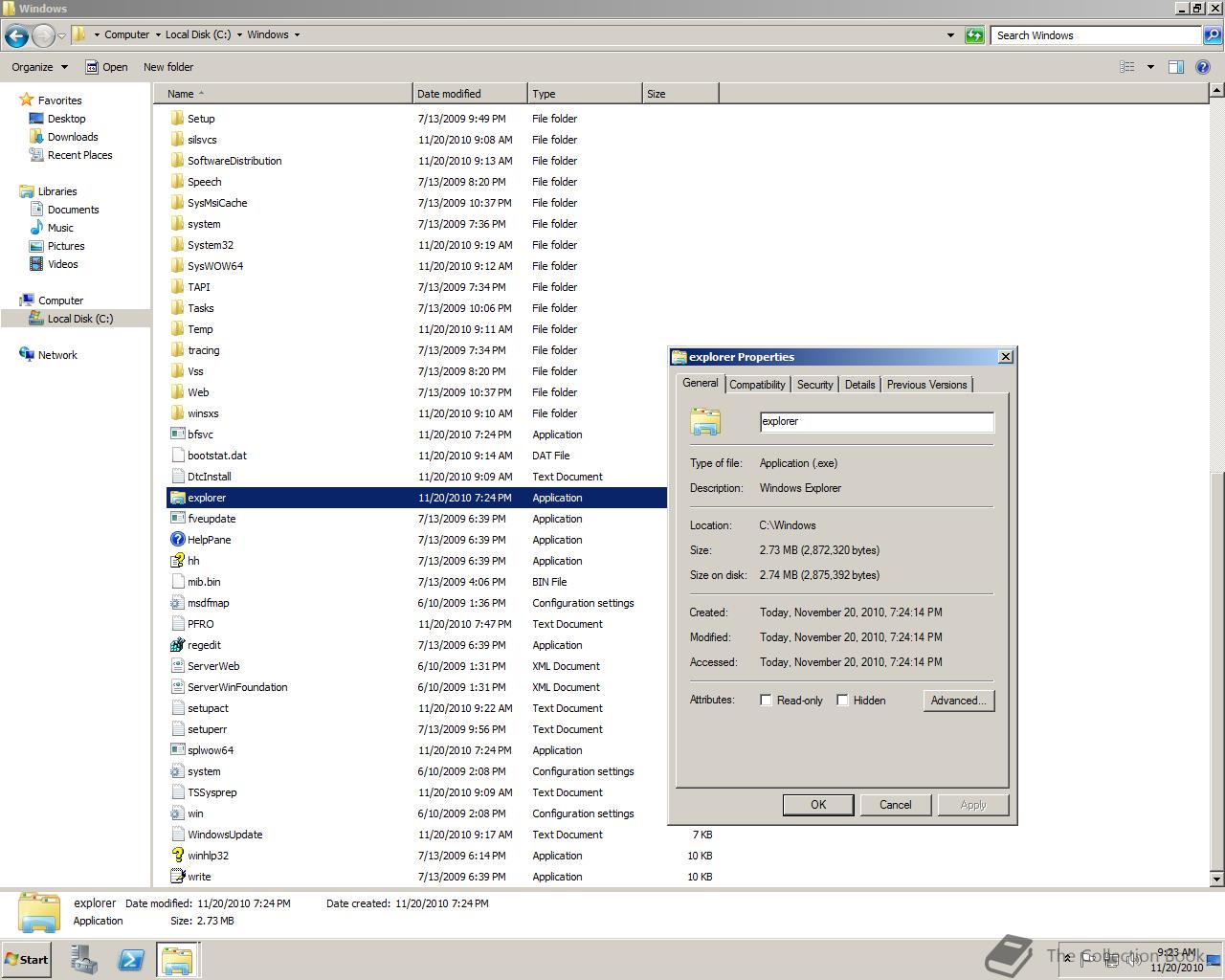Click the Recent Places icon
This screenshot has height=980, width=1225.
coord(36,155)
